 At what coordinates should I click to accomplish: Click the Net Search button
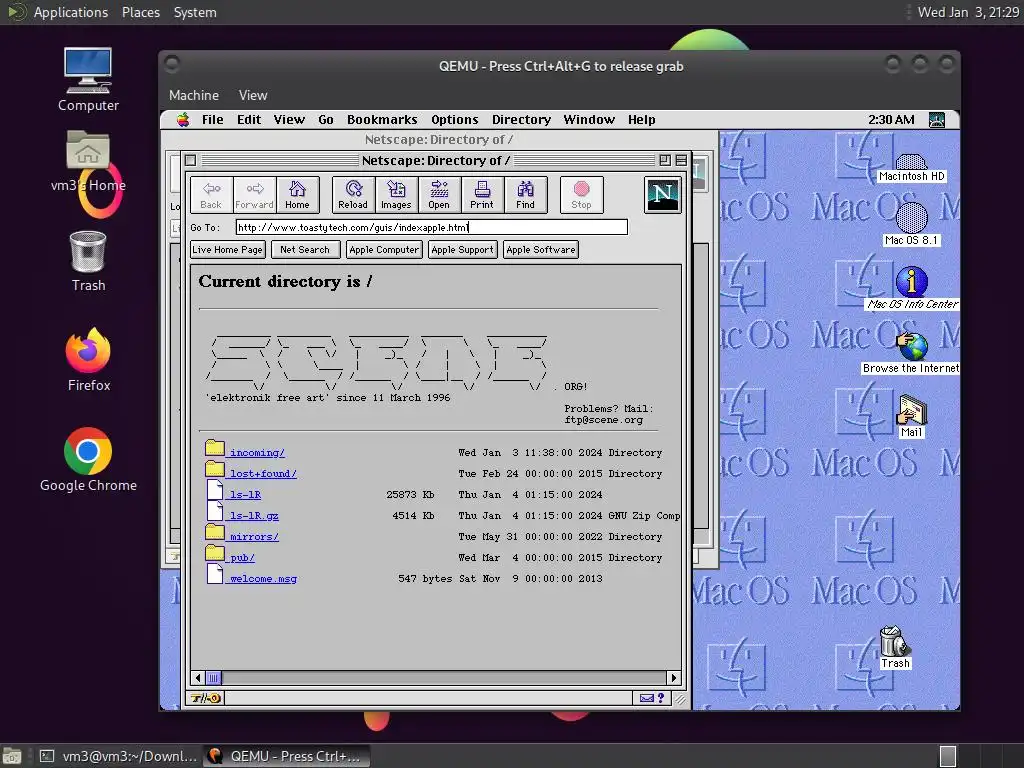click(x=305, y=249)
